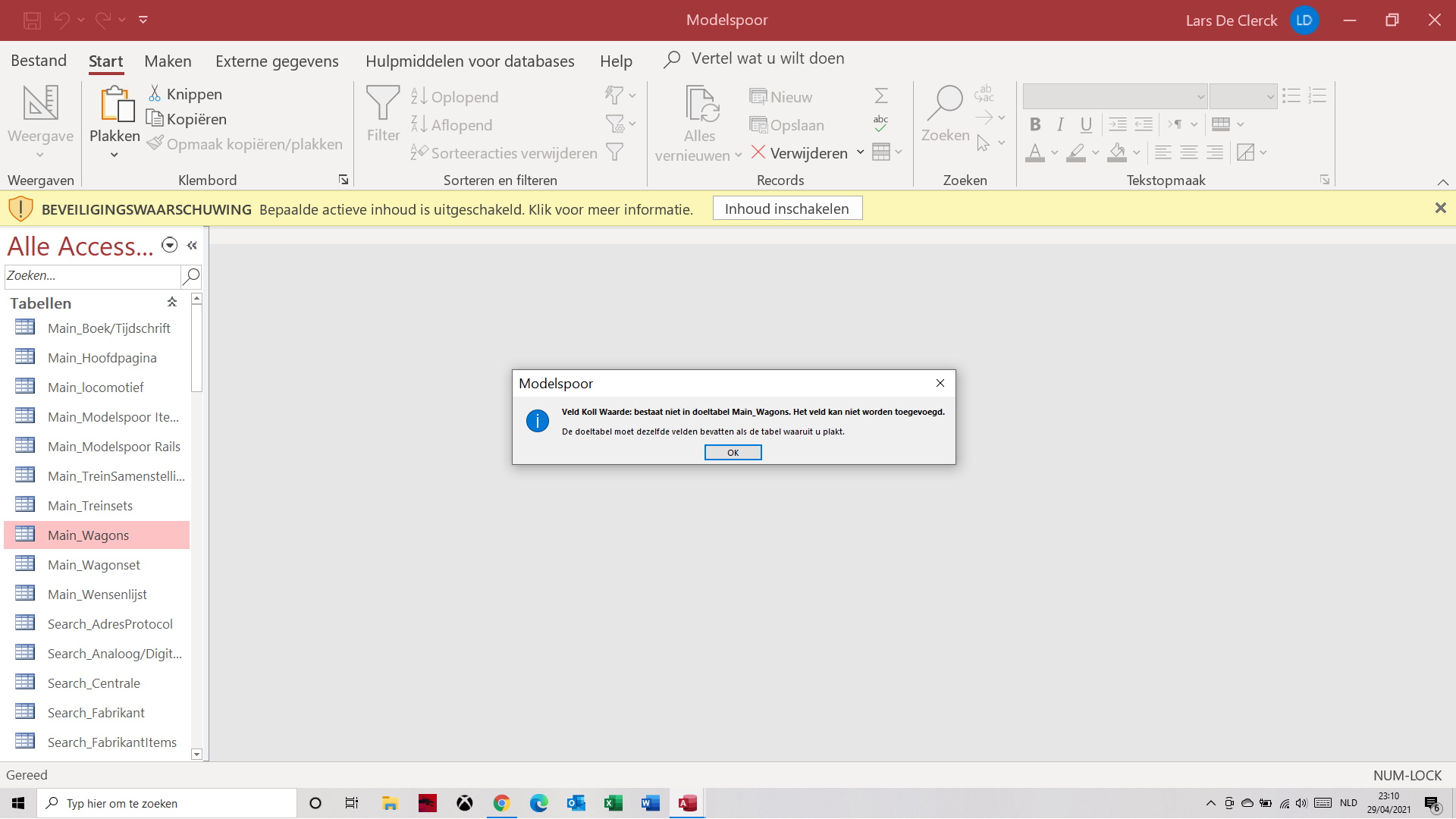Click the Undo arrow icon
The width and height of the screenshot is (1456, 819).
point(62,20)
